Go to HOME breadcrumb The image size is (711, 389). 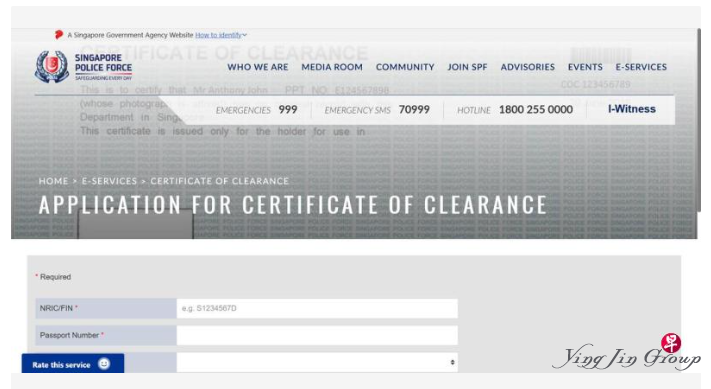[x=53, y=181]
